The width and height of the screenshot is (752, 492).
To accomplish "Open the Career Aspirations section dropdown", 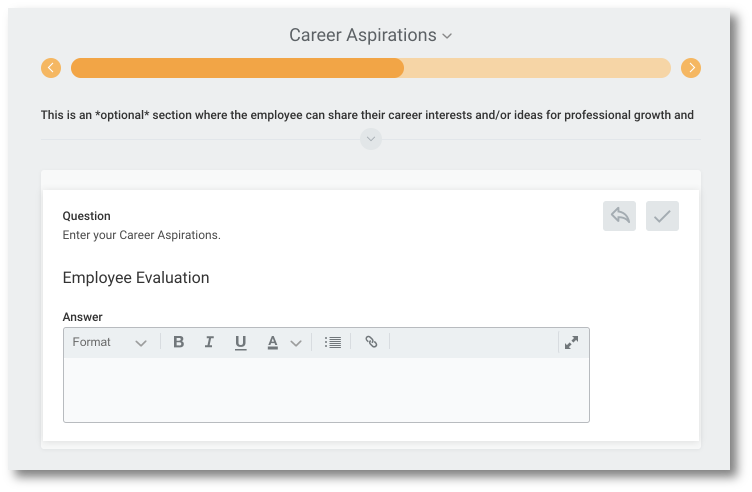I will pyautogui.click(x=370, y=35).
